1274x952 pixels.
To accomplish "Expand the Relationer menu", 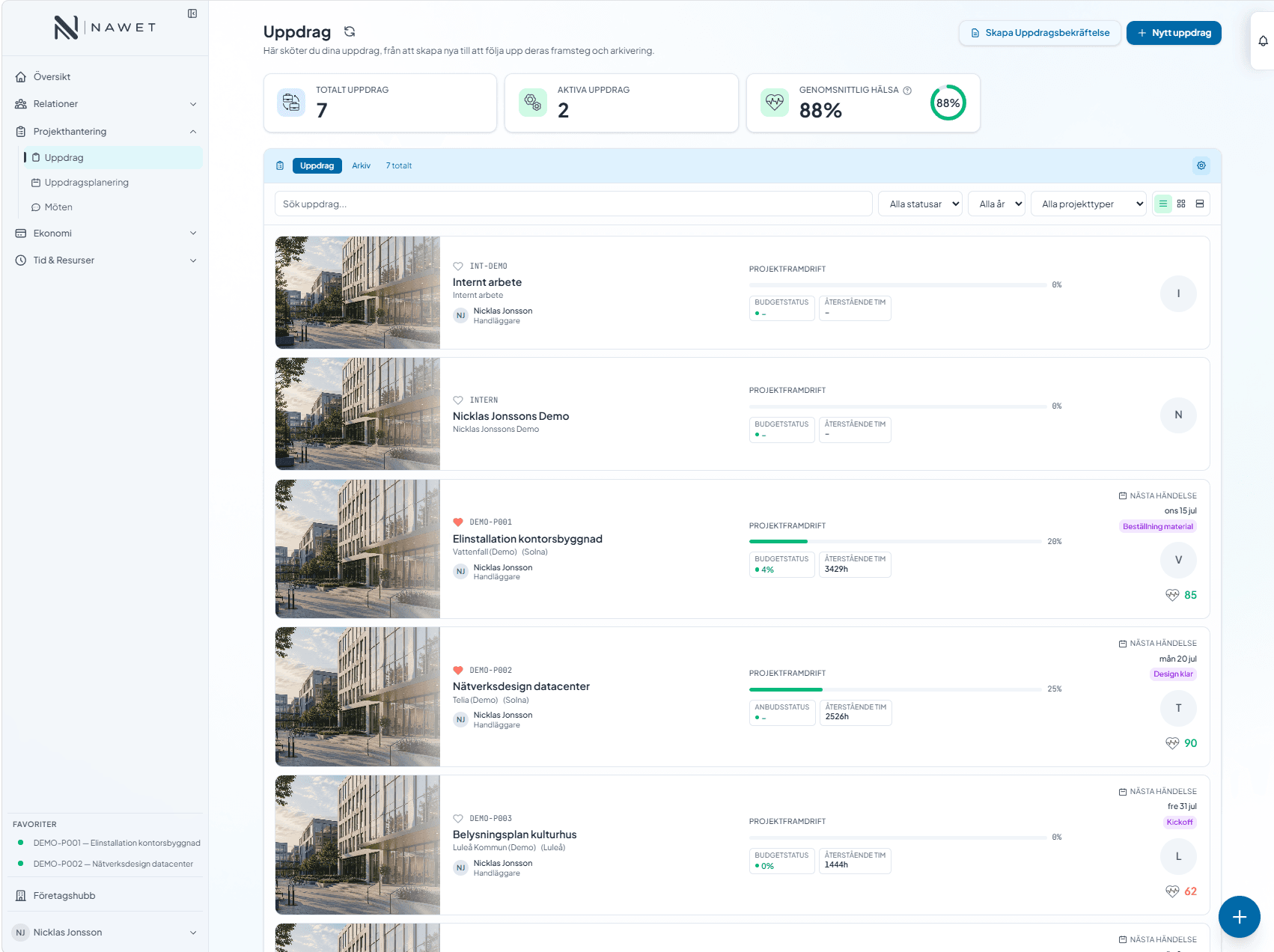I will (106, 104).
